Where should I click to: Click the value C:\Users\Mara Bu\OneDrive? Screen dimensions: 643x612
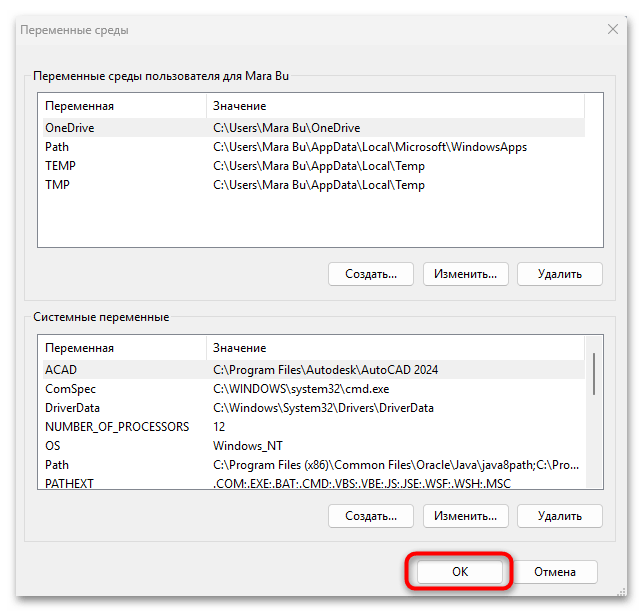click(x=286, y=128)
